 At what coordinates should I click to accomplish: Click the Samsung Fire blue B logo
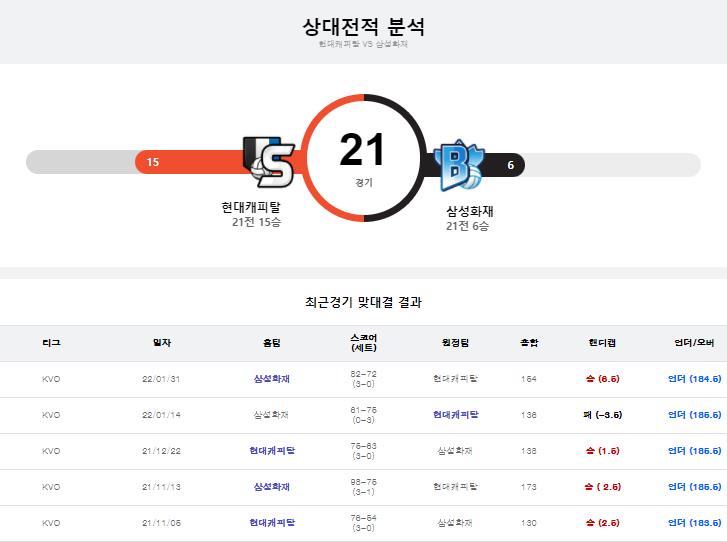click(x=459, y=165)
